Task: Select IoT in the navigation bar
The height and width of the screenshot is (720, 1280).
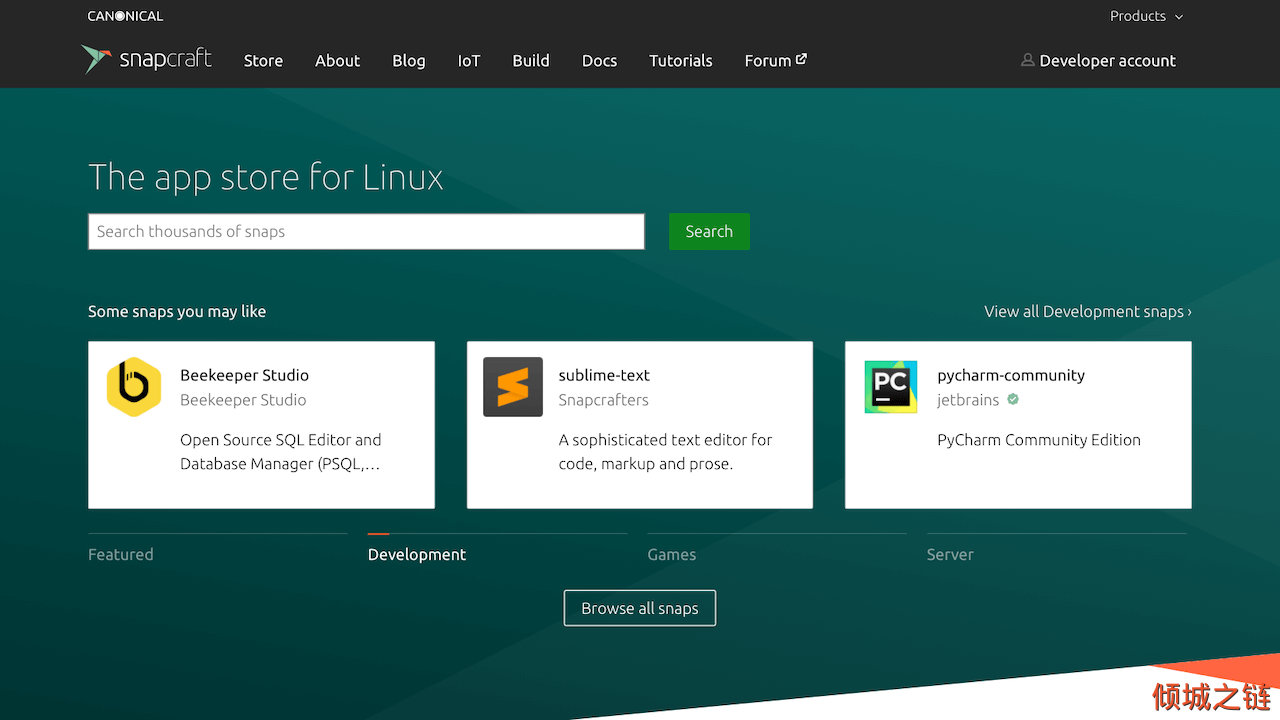Action: [469, 60]
